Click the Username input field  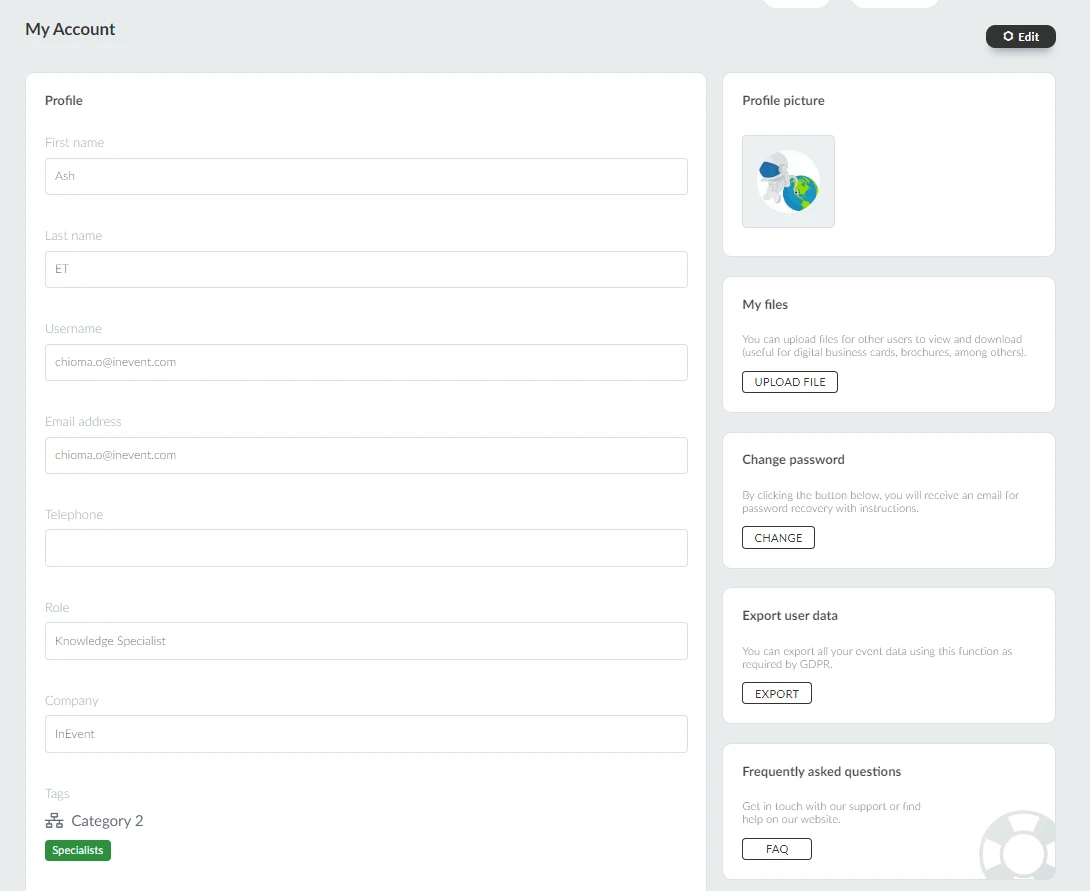[366, 362]
